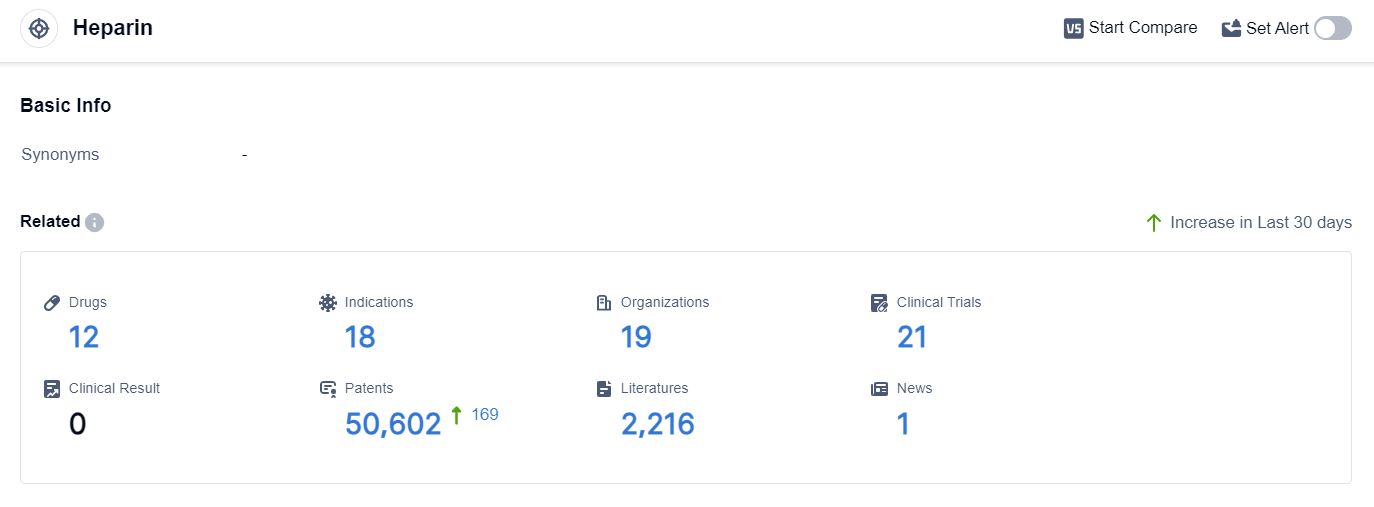
Task: Open the 18 indications count
Action: pyautogui.click(x=360, y=338)
